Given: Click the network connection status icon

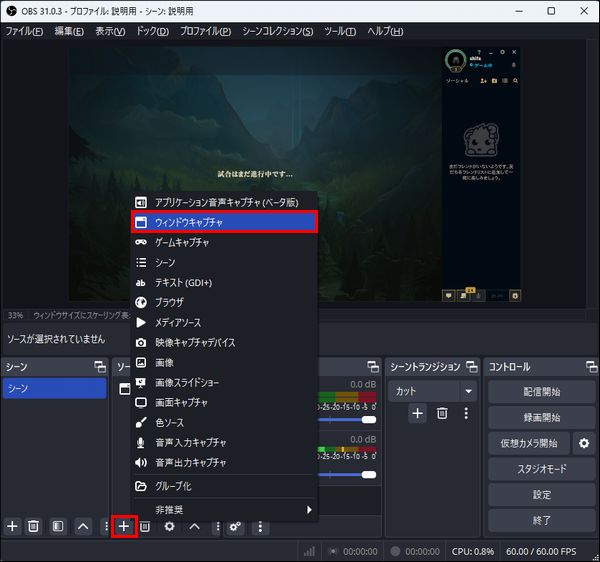Looking at the screenshot, I should click(x=309, y=551).
